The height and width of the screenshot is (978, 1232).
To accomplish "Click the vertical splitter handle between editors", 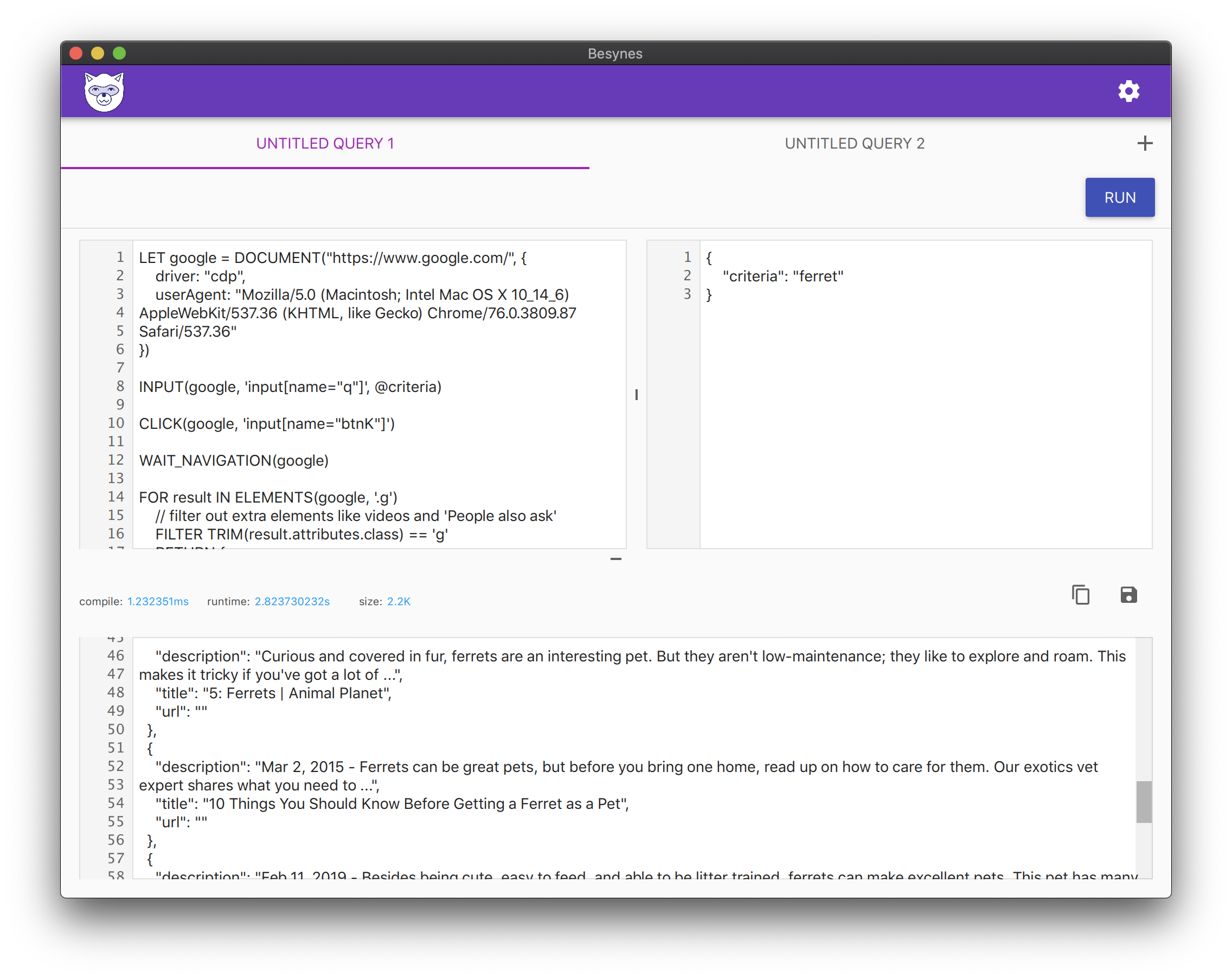I will [636, 395].
